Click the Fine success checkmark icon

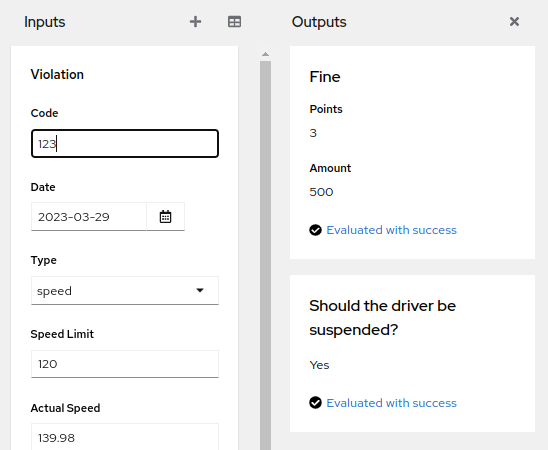click(315, 230)
